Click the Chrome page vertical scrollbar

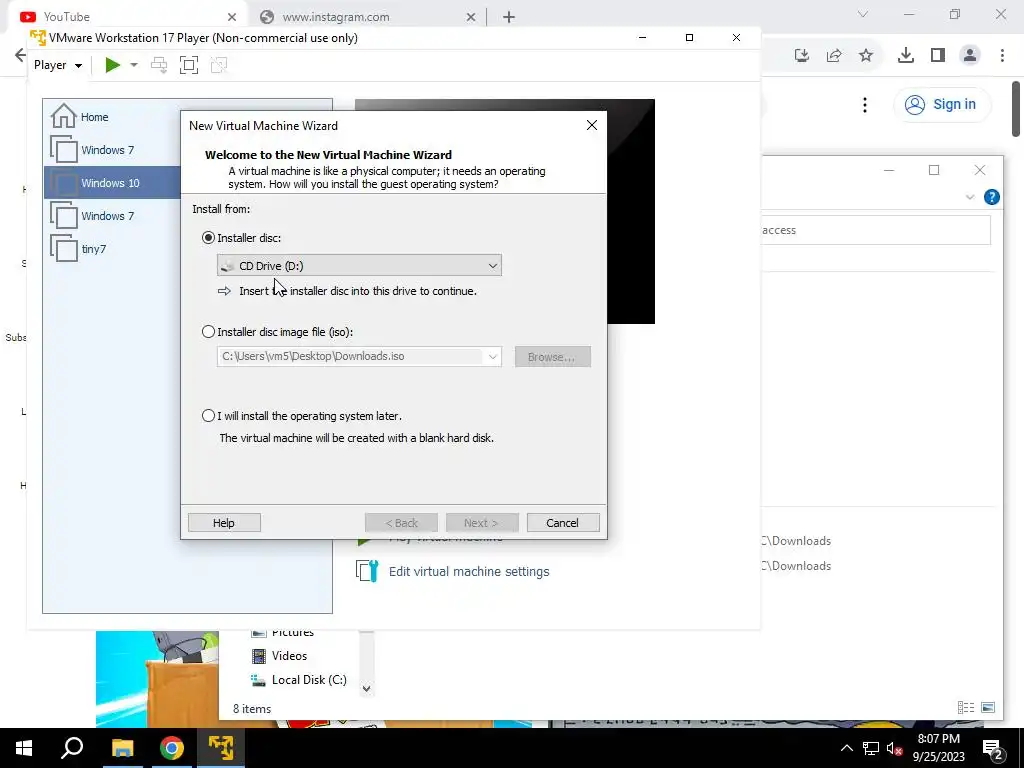pos(1016,108)
